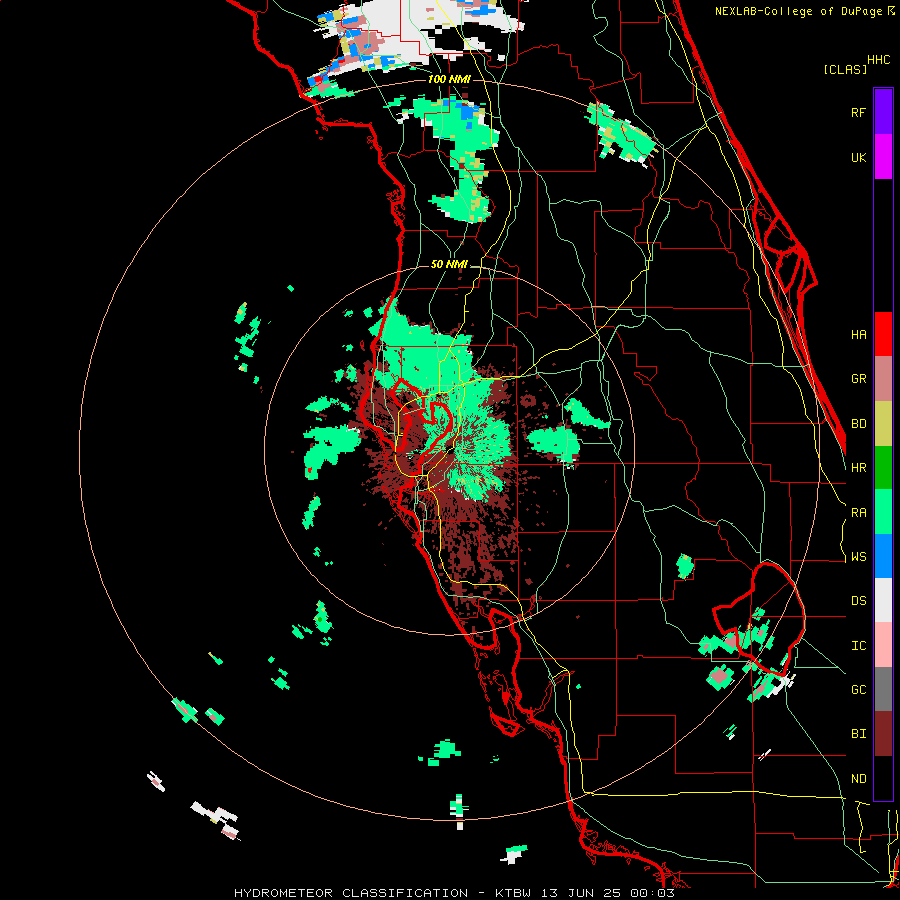Select the dusty pink GR legend swatch
900x900 pixels.
(883, 379)
